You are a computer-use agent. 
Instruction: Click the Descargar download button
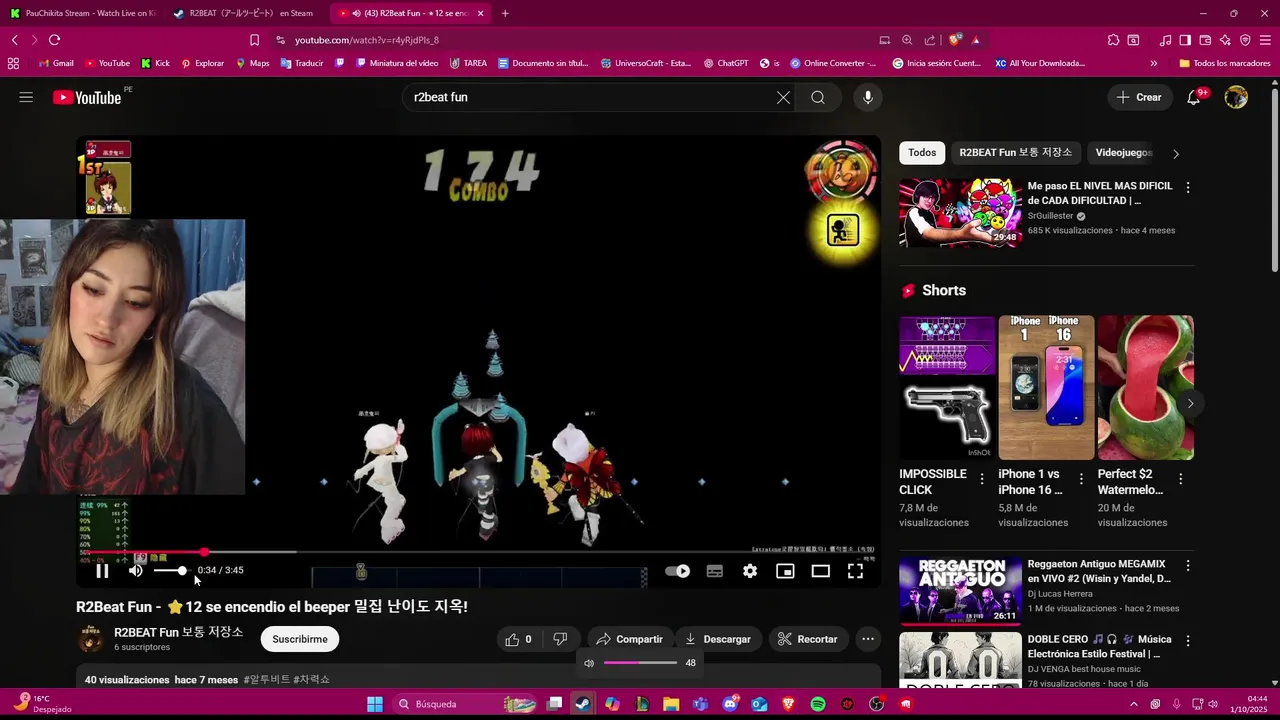717,639
